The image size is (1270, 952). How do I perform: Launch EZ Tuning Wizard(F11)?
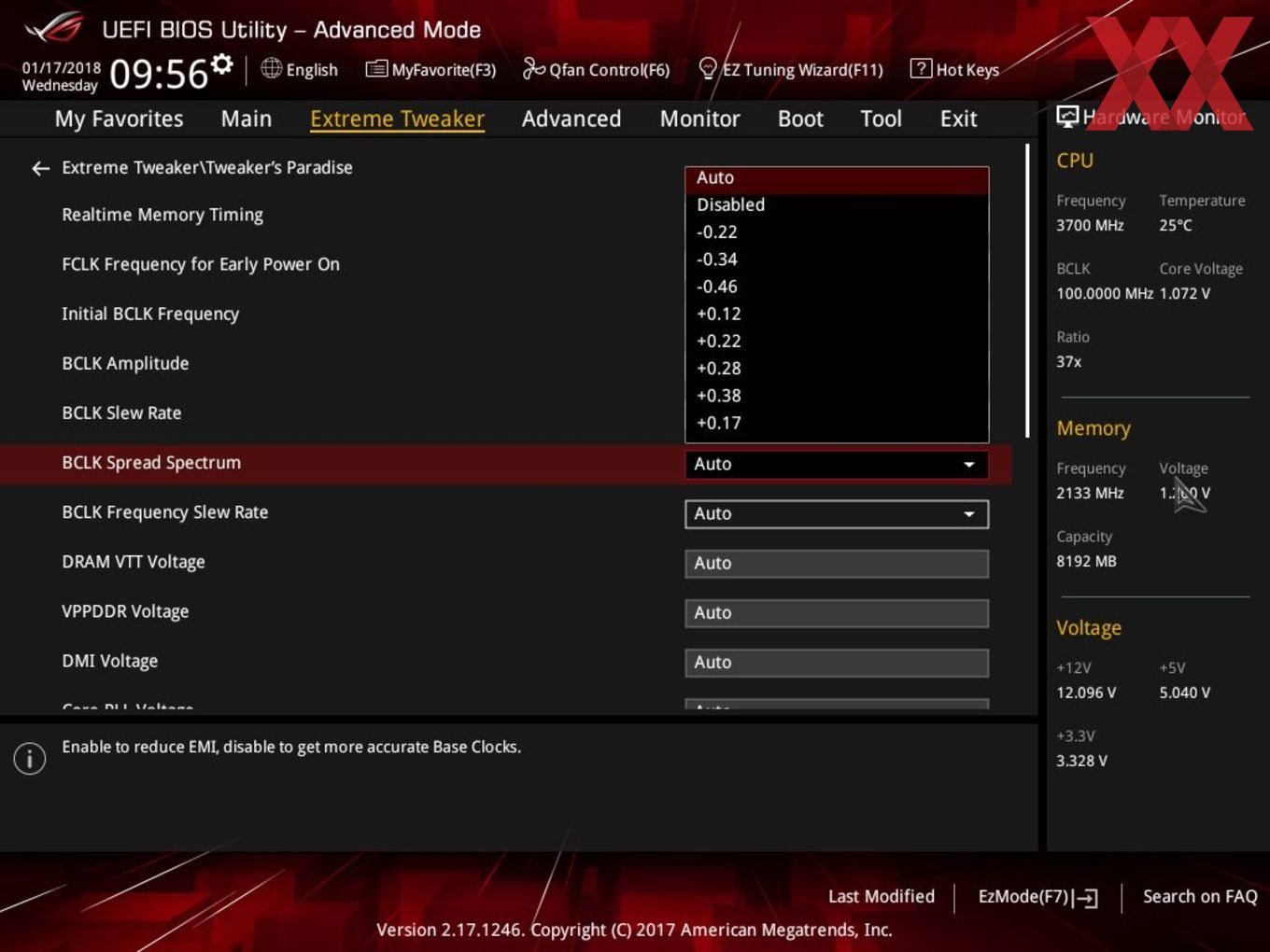tap(790, 69)
